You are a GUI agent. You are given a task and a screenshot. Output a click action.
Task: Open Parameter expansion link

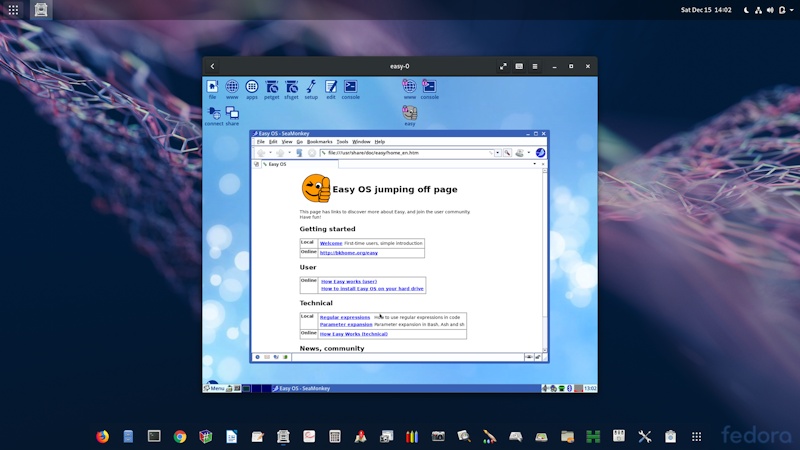coord(346,324)
